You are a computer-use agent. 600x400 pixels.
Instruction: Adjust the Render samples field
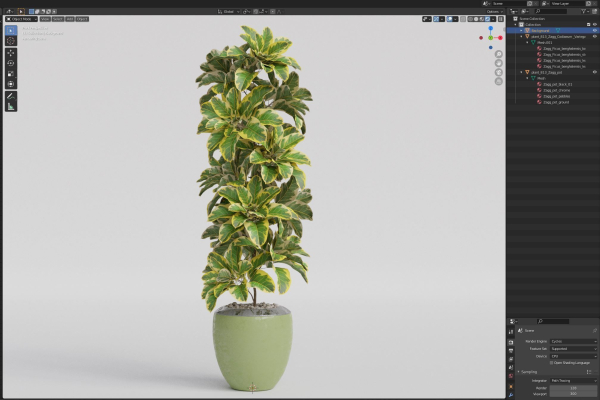tap(573, 388)
